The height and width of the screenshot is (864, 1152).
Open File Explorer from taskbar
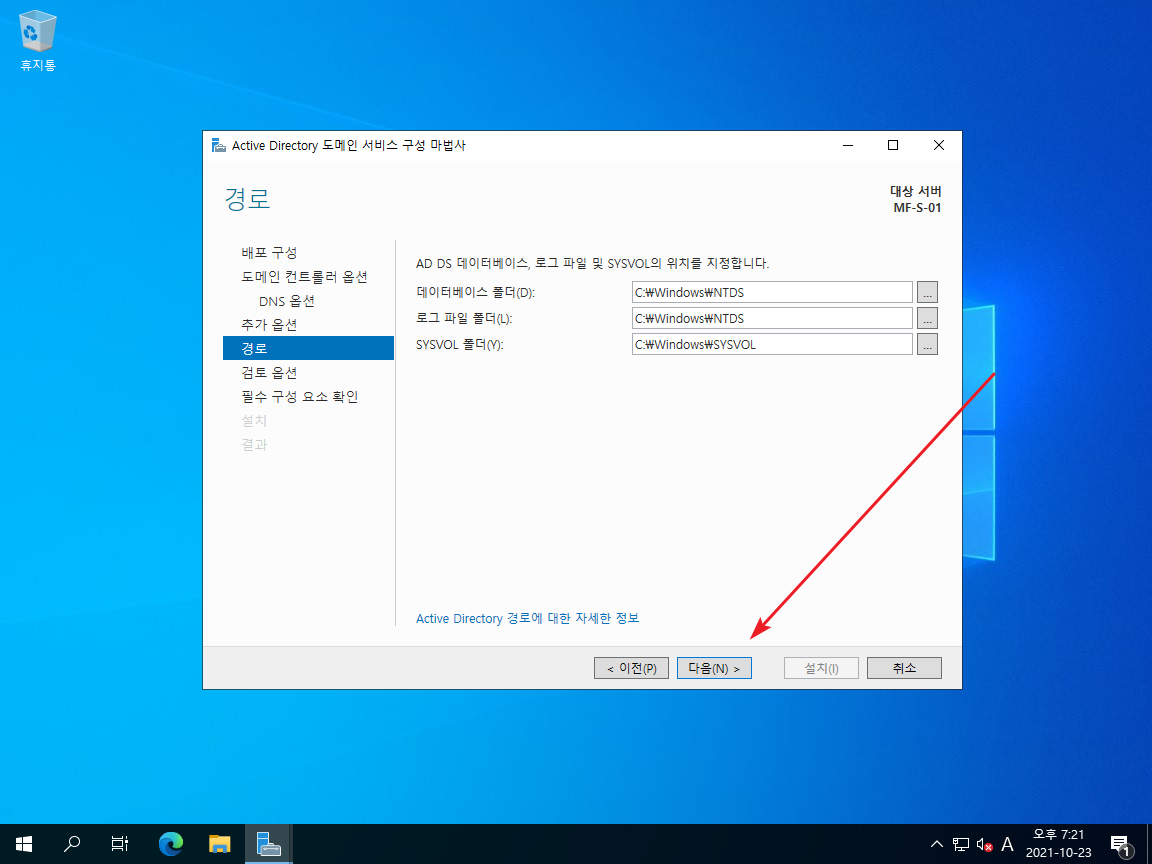coord(219,844)
